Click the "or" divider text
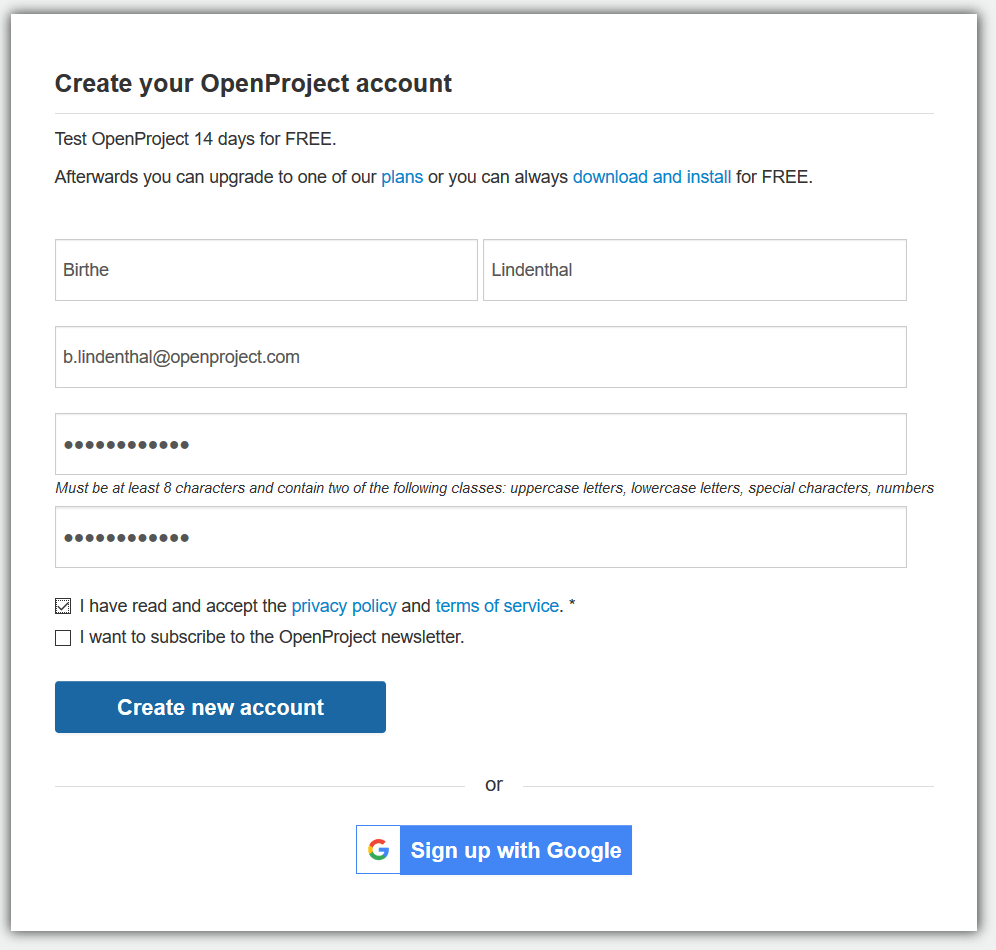The width and height of the screenshot is (996, 950). click(494, 785)
